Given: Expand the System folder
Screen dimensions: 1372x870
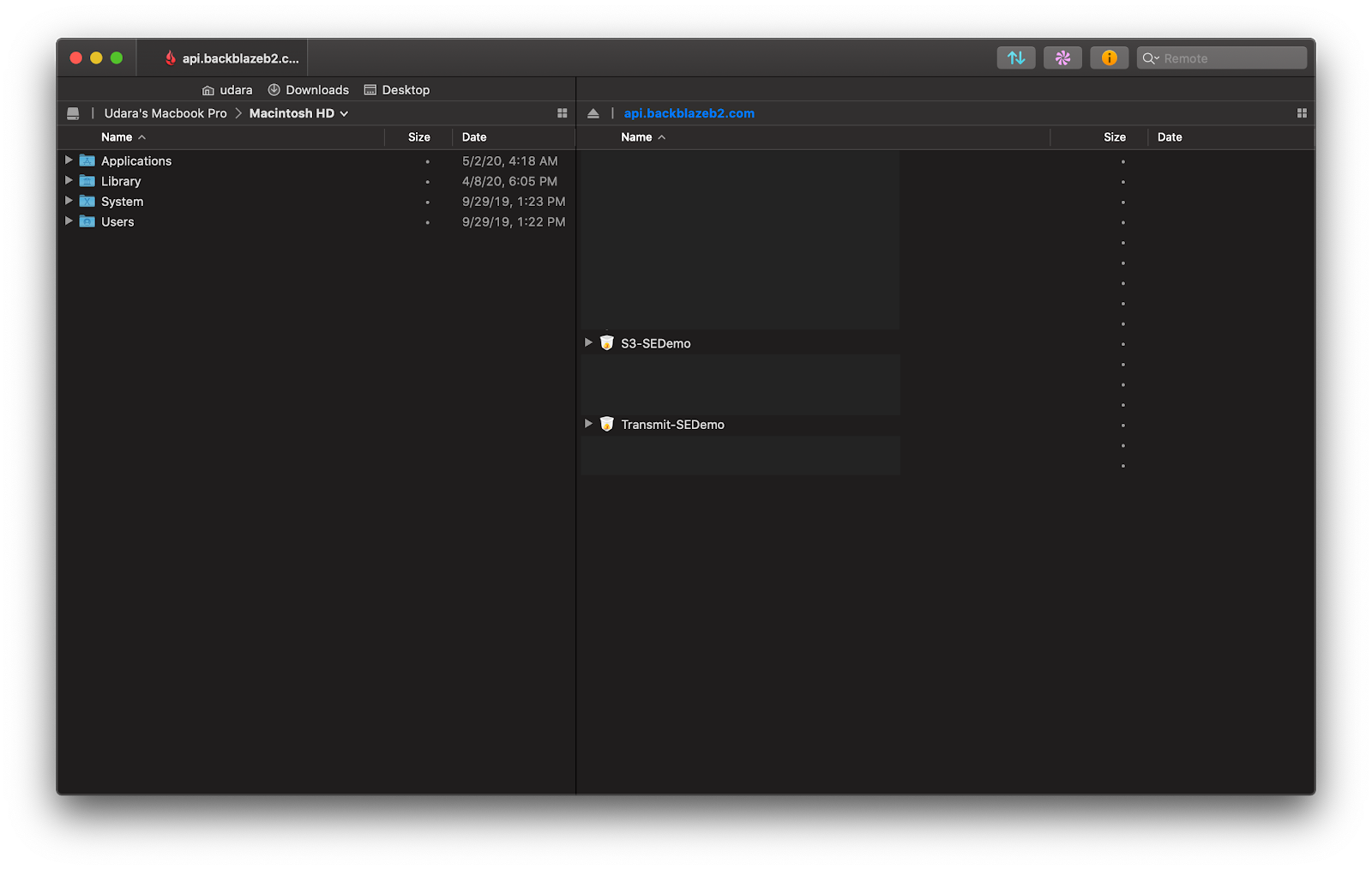Looking at the screenshot, I should tap(69, 201).
